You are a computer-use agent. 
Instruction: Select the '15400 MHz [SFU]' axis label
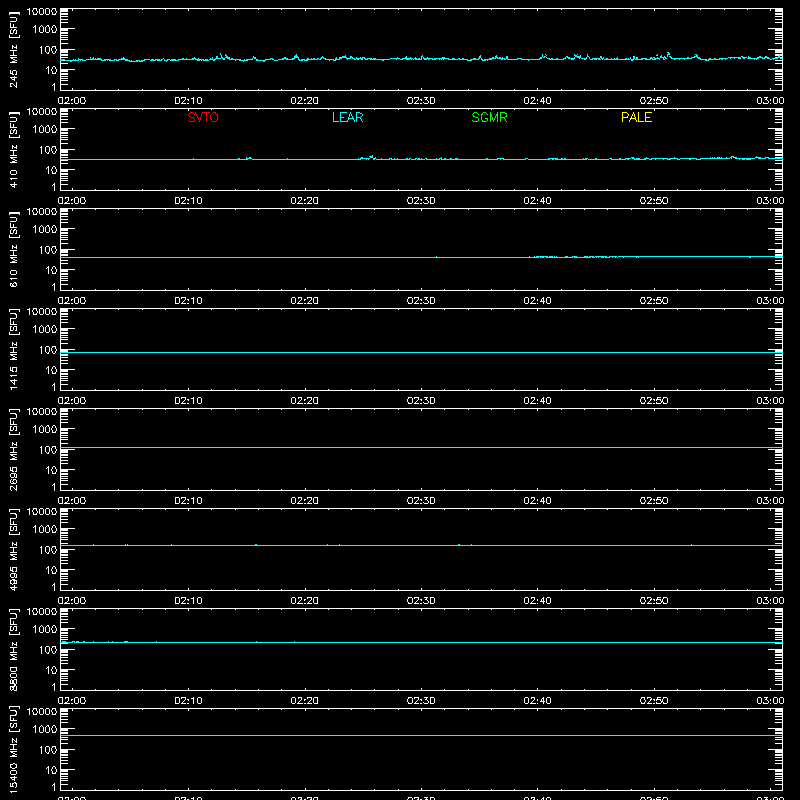[14, 749]
